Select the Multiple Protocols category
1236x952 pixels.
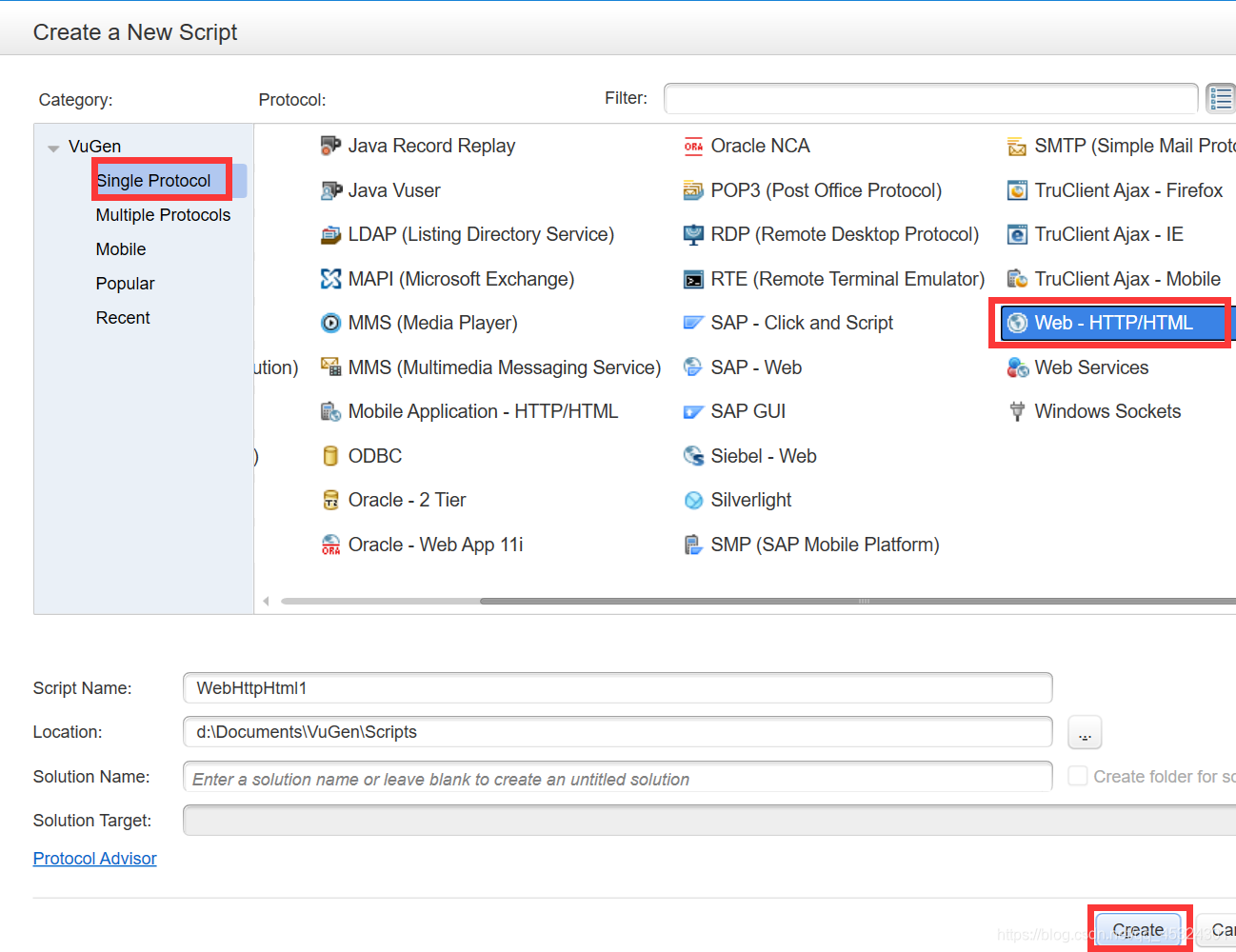pyautogui.click(x=163, y=215)
